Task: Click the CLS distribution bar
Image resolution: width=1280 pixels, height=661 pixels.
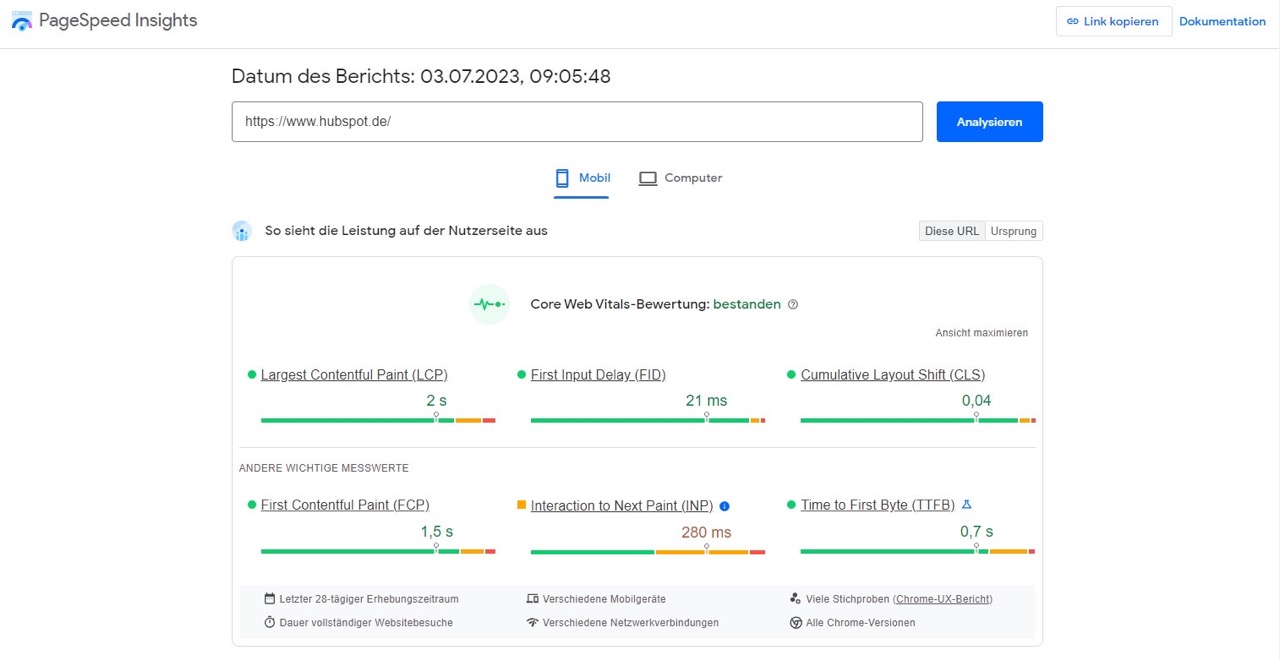Action: 918,420
